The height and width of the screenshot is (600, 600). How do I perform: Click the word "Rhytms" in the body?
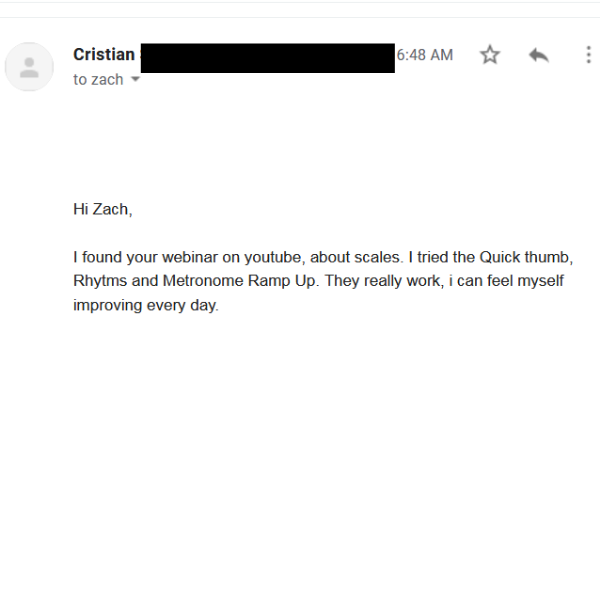(x=100, y=281)
